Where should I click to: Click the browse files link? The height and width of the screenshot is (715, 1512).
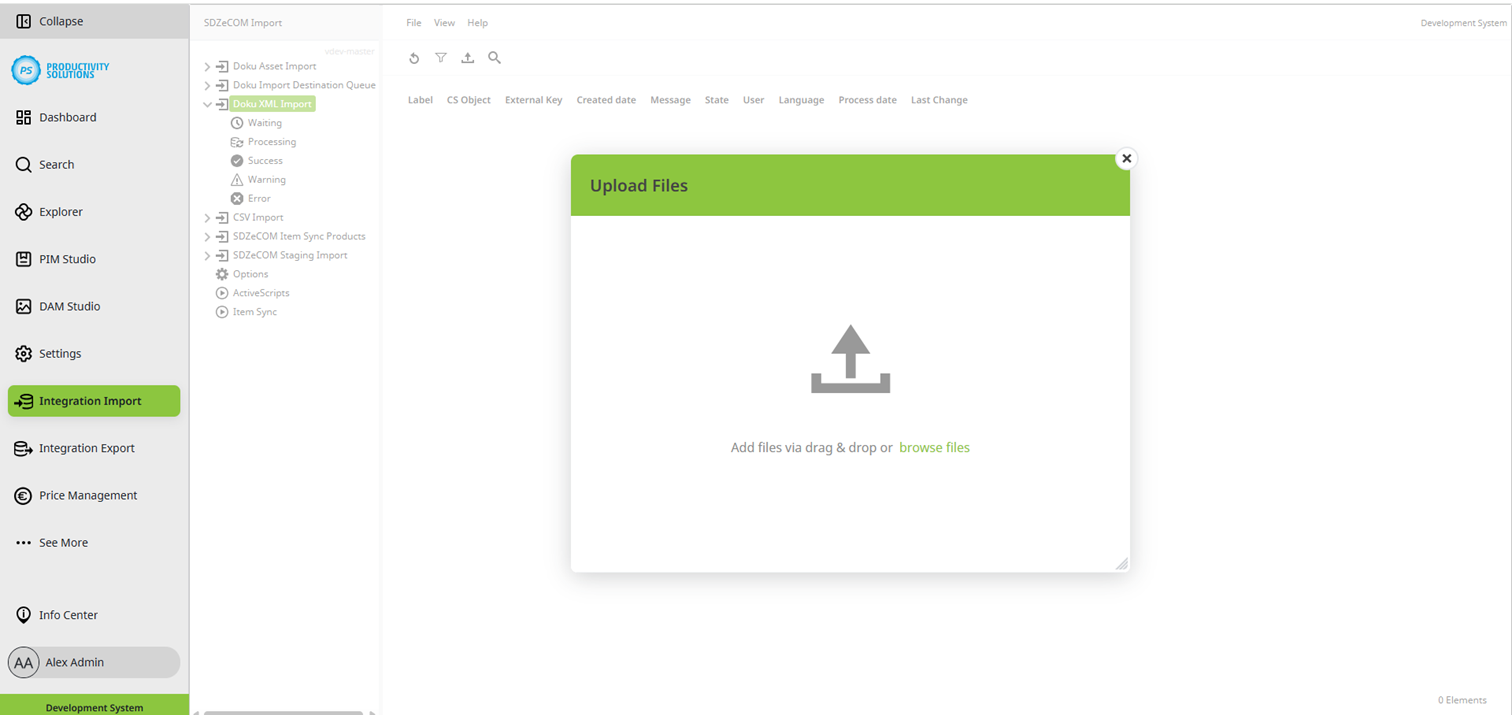pyautogui.click(x=934, y=447)
